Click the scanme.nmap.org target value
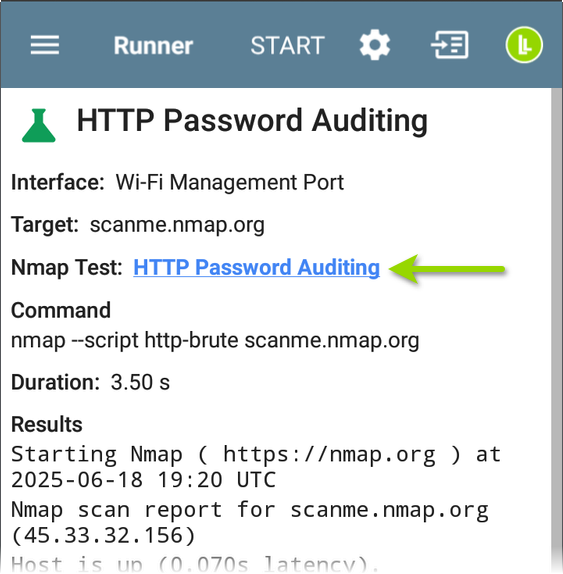Viewport: 563px width, 574px height. (177, 224)
